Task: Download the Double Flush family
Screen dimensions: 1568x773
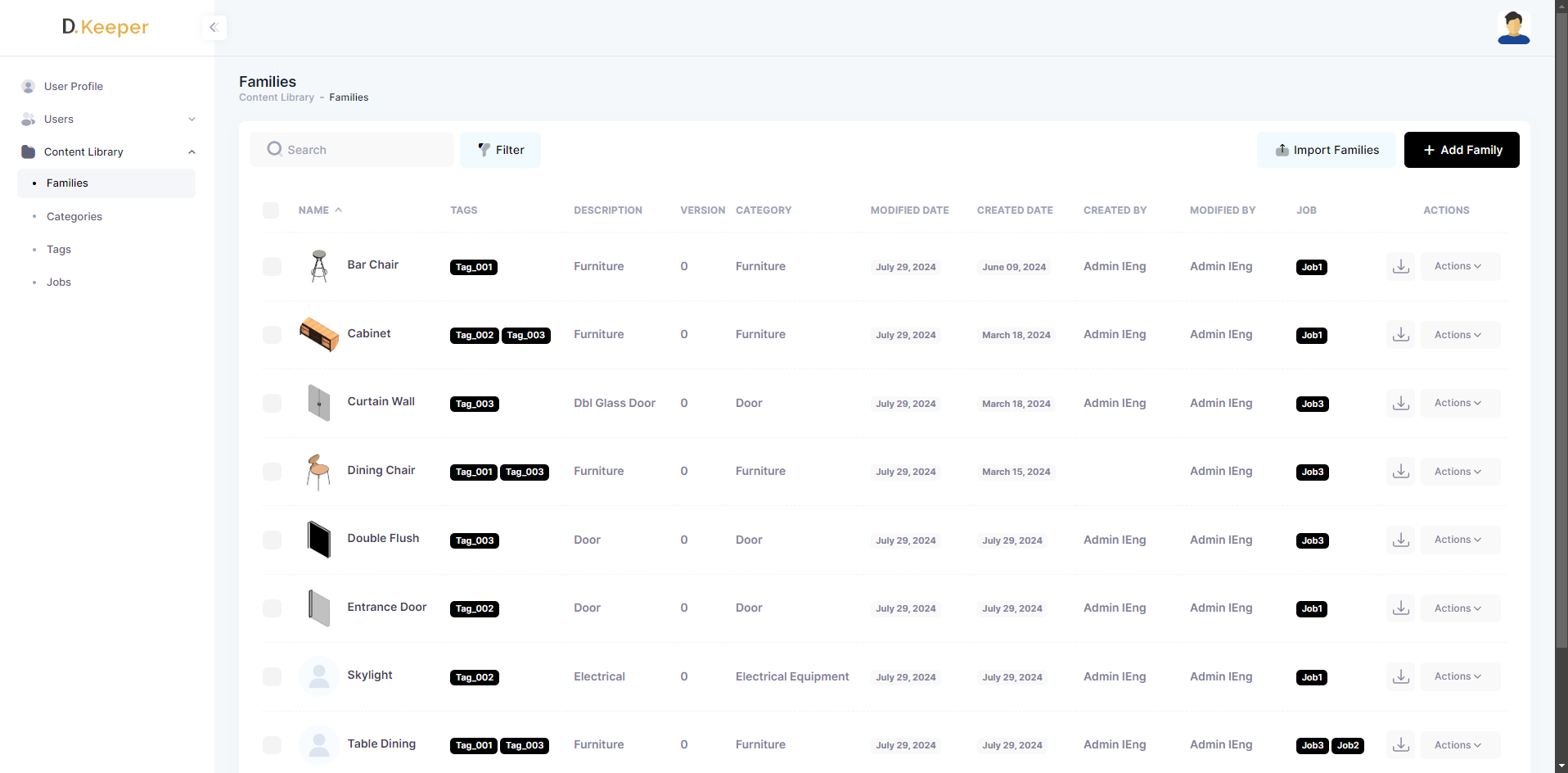Action: (1400, 540)
